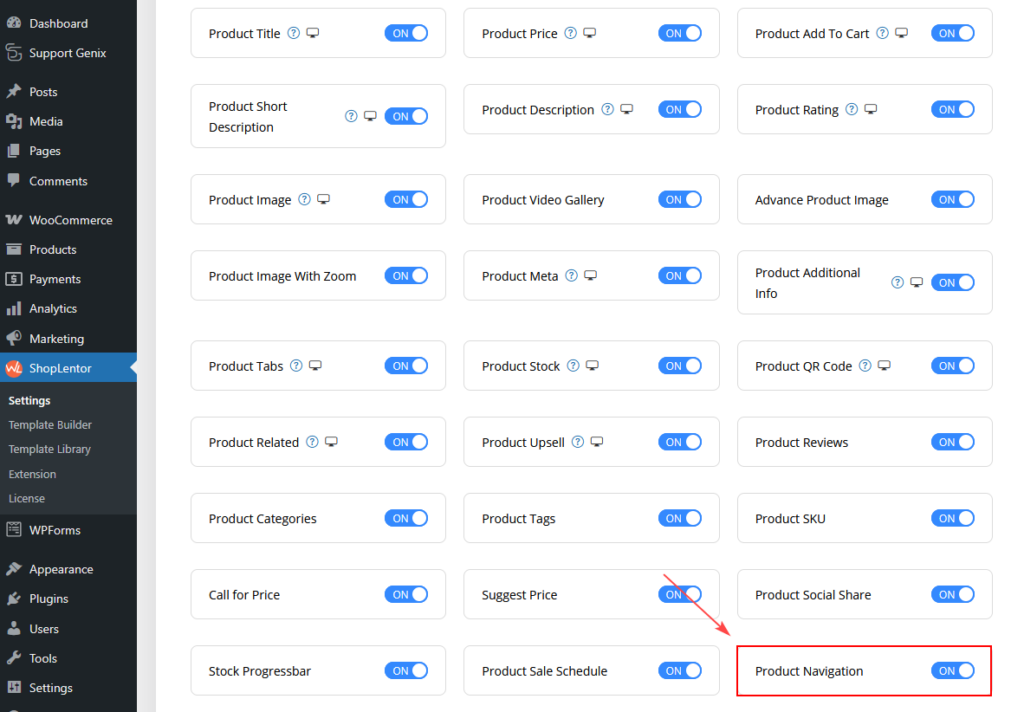Open the Template Library page
Image resolution: width=1024 pixels, height=712 pixels.
point(48,449)
